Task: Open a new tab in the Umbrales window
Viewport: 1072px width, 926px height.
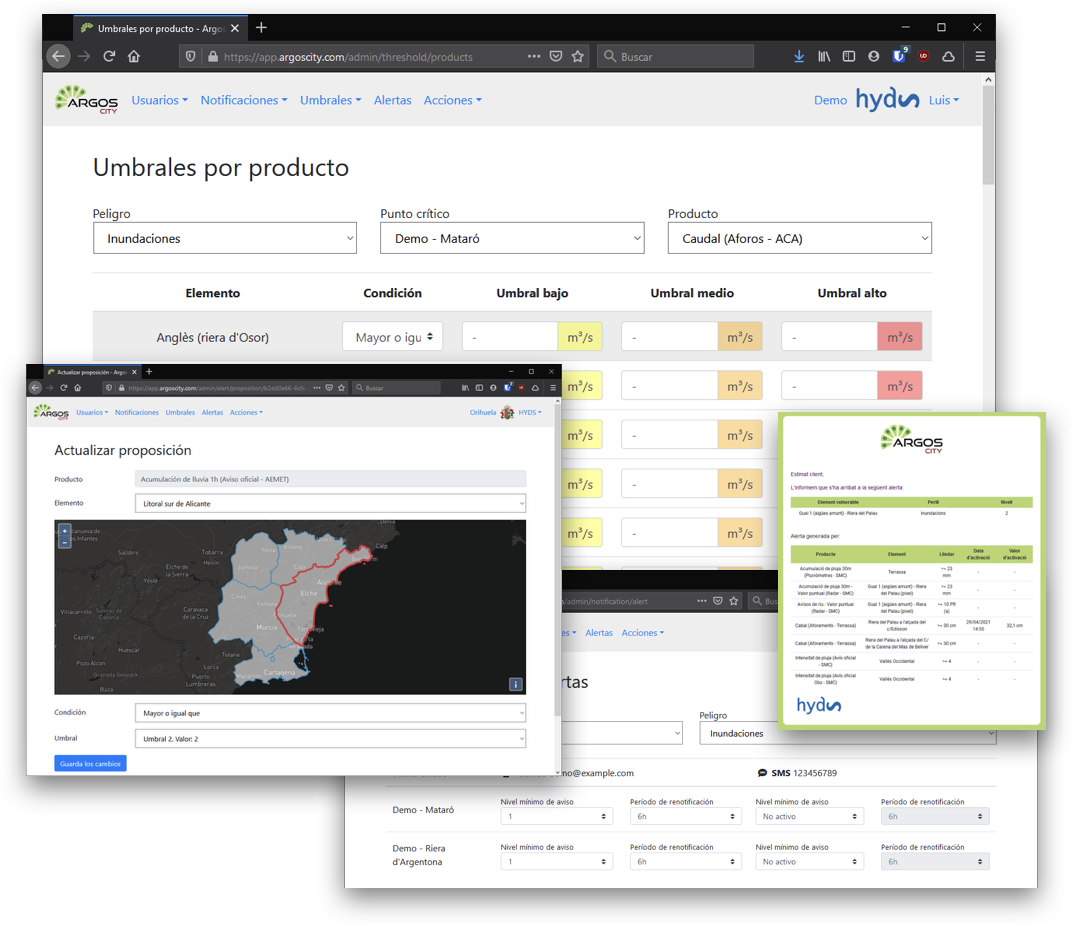Action: [261, 27]
